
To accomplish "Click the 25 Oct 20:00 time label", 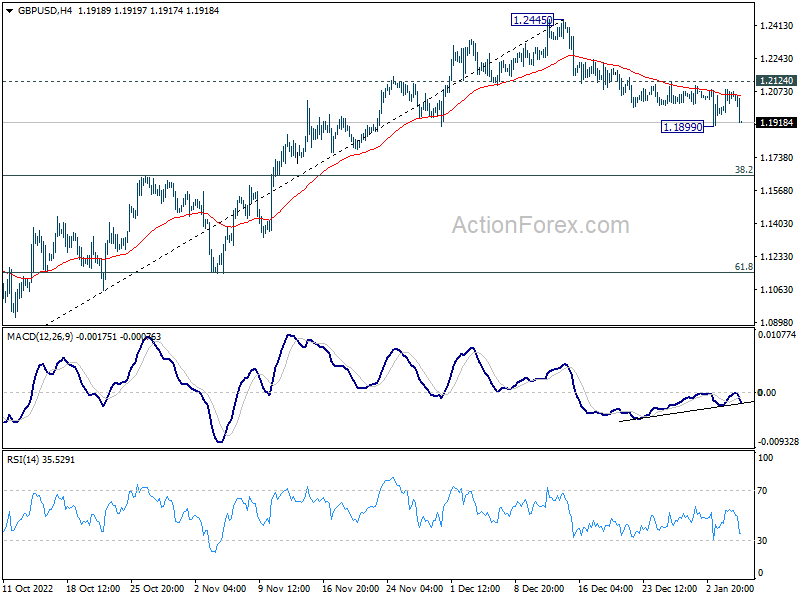I will point(157,588).
